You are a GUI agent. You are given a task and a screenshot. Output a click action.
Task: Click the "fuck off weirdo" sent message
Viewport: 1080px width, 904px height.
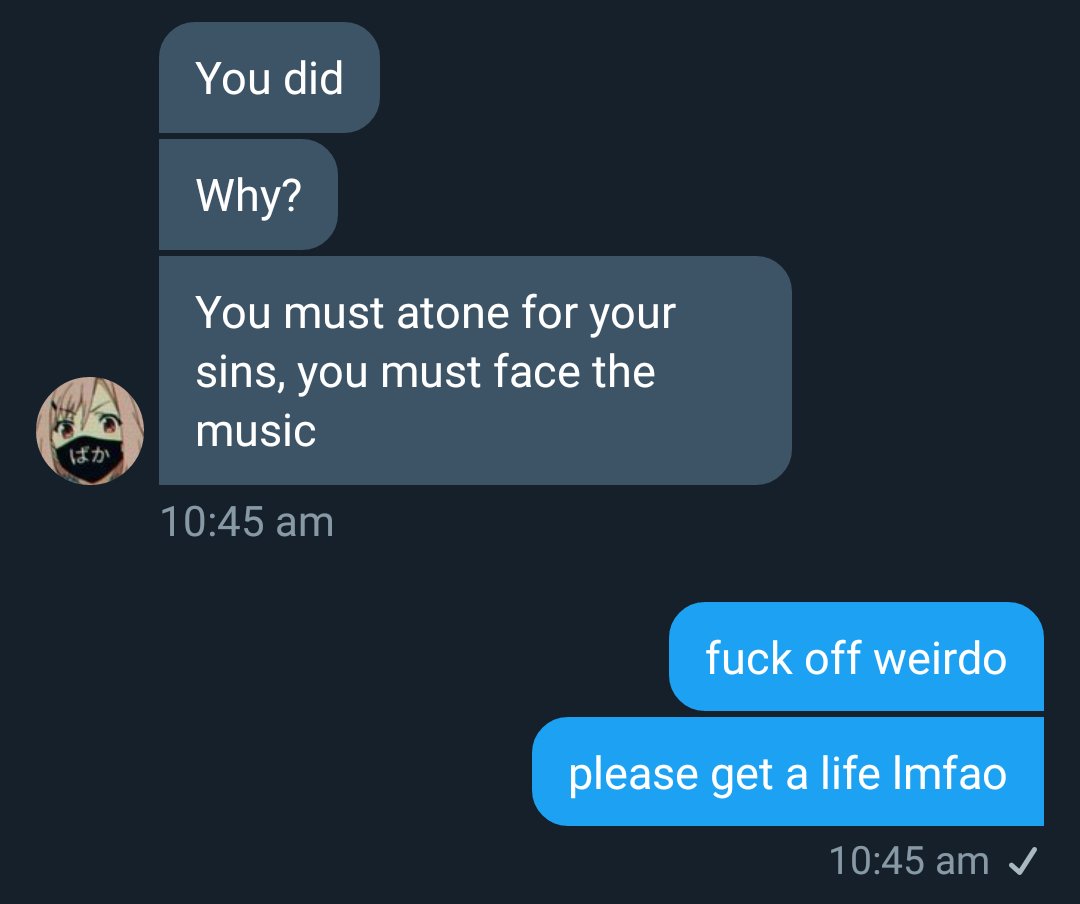[x=855, y=657]
